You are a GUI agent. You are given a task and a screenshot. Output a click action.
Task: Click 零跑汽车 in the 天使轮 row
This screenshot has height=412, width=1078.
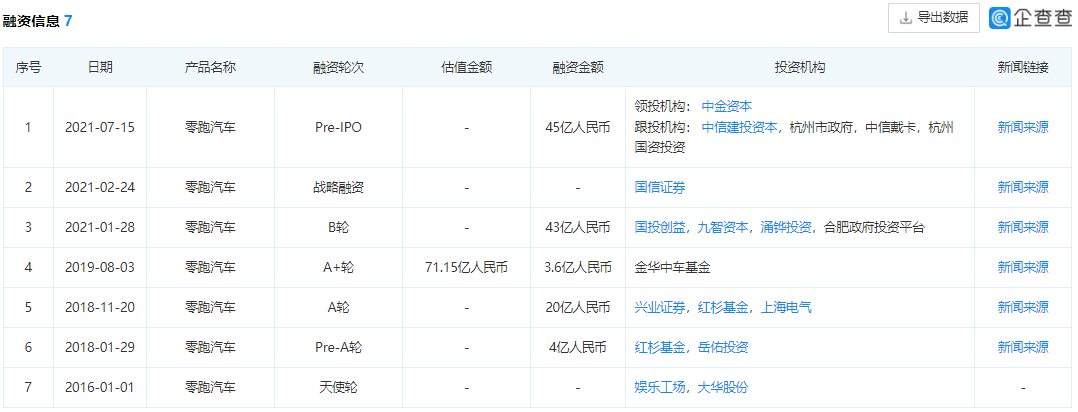[x=210, y=387]
